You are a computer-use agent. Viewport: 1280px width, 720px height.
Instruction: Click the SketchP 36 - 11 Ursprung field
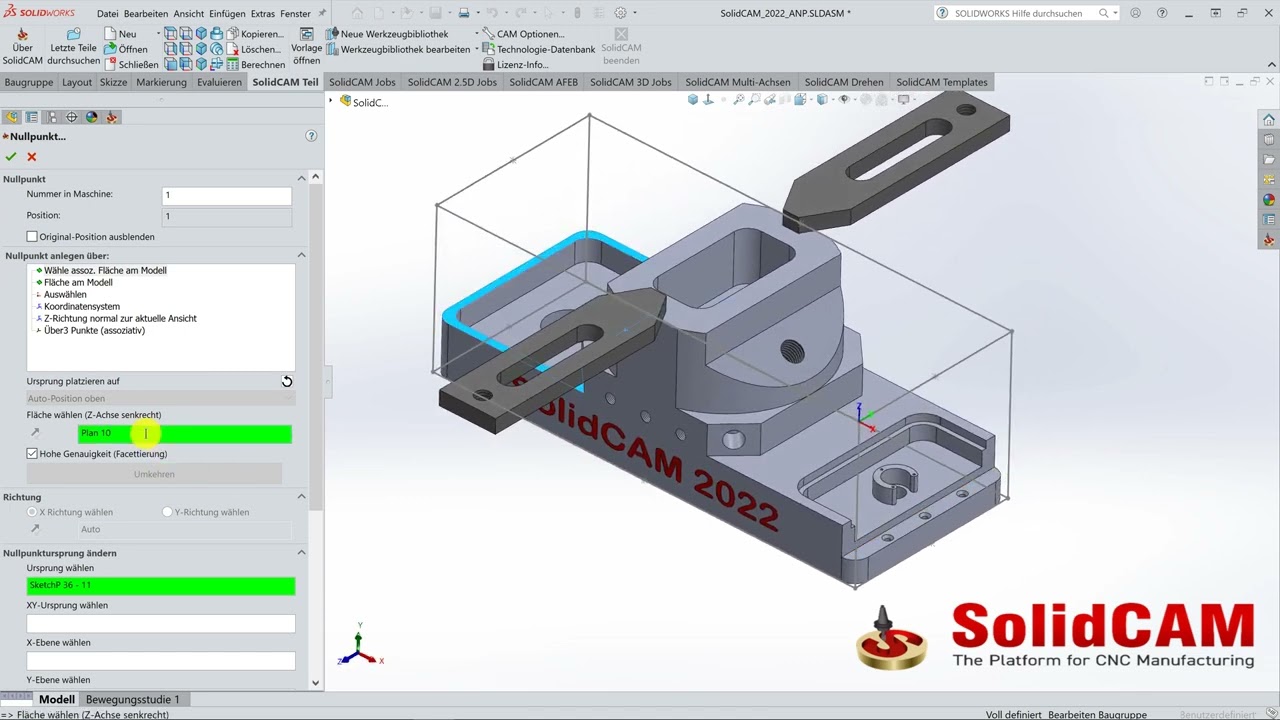(161, 585)
